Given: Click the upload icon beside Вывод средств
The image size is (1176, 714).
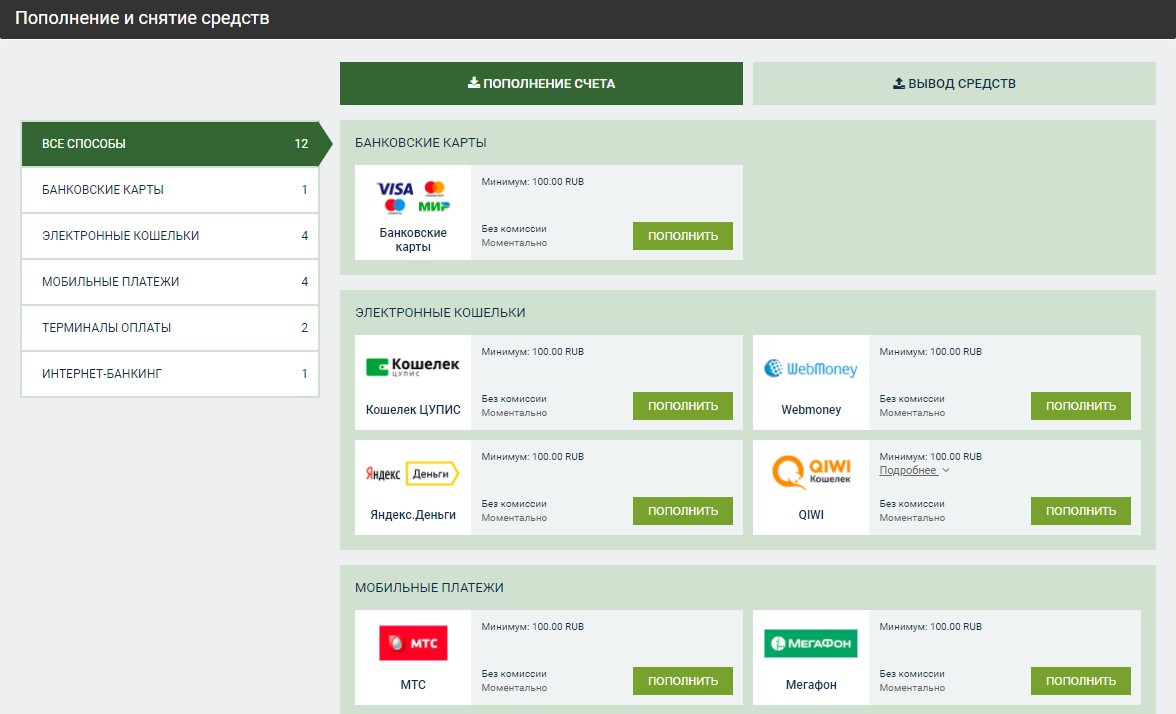Looking at the screenshot, I should click(898, 82).
